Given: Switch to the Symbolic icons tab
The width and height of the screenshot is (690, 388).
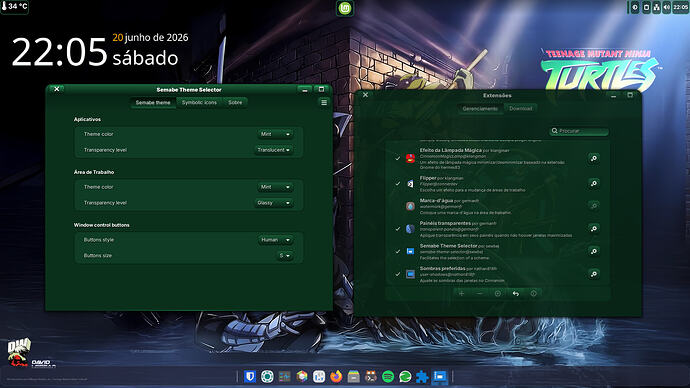Looking at the screenshot, I should tap(199, 102).
